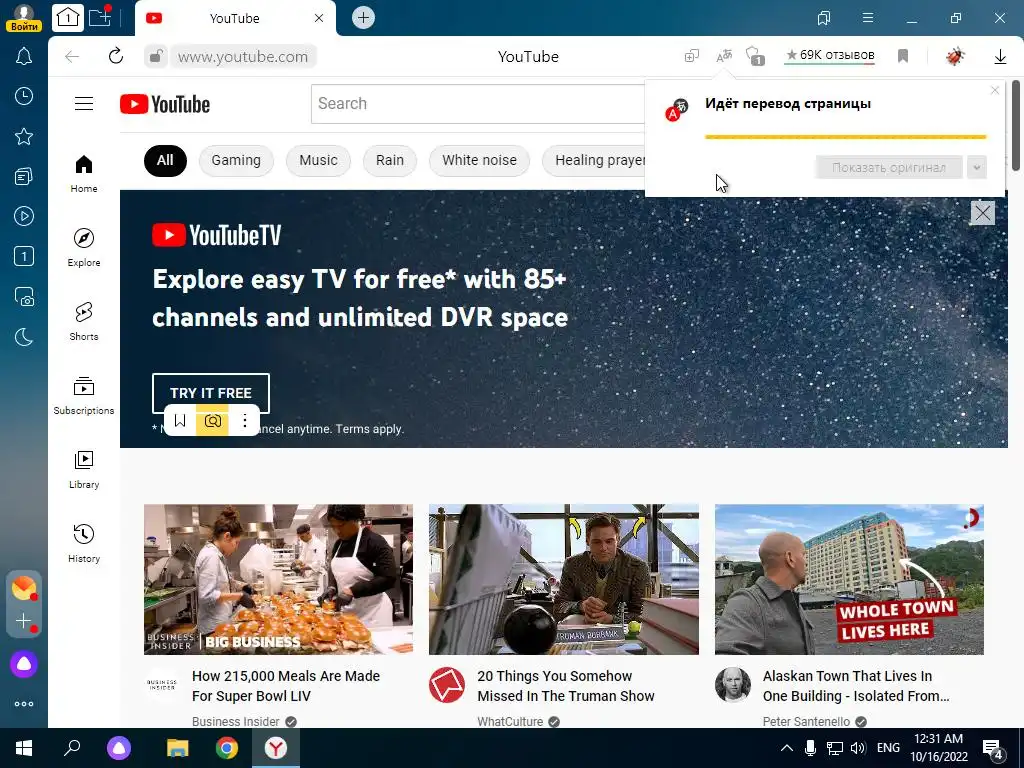
Task: Open Explore in YouTube sidebar
Action: coord(84,248)
